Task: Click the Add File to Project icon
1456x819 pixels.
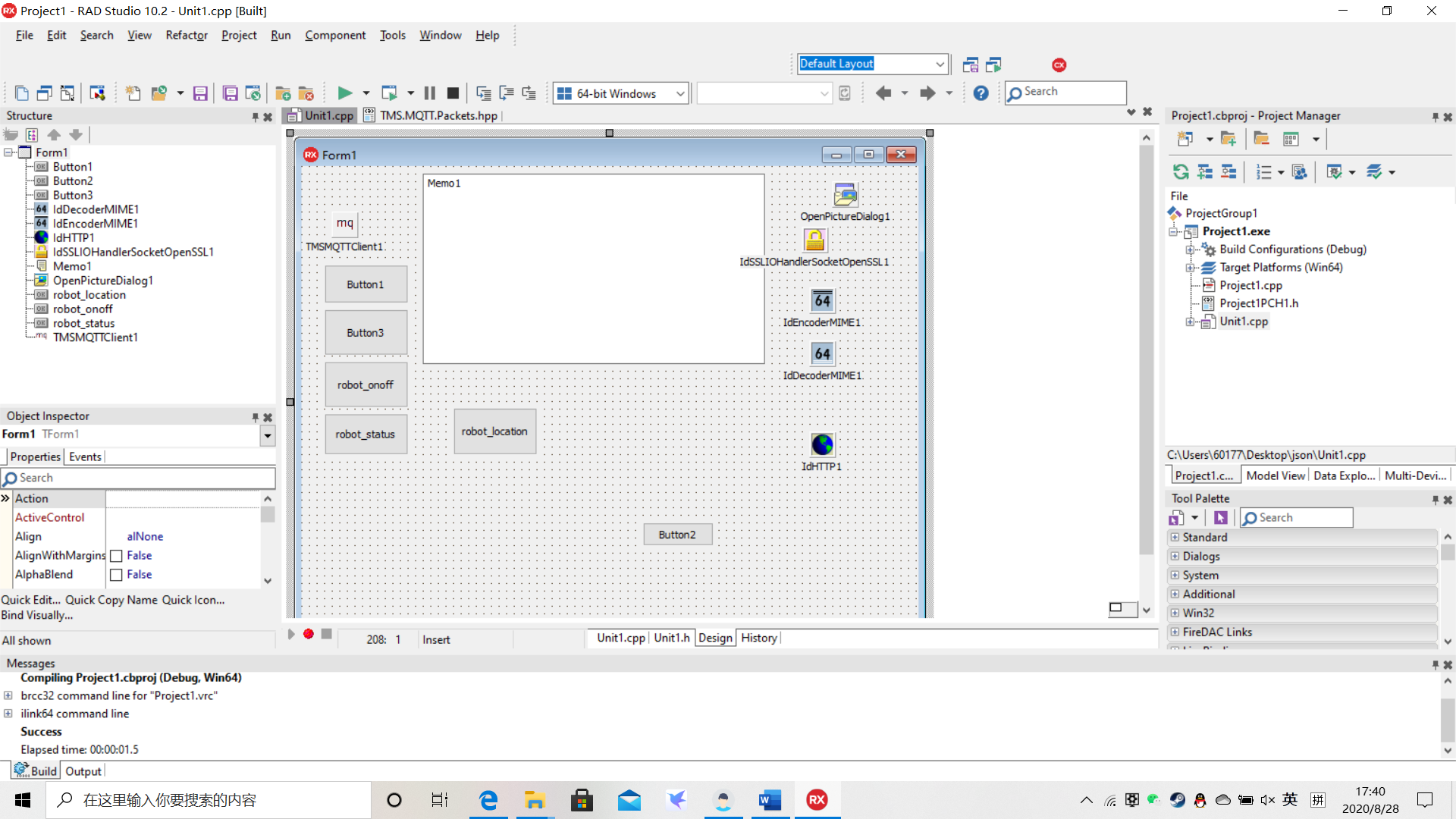Action: [x=283, y=93]
